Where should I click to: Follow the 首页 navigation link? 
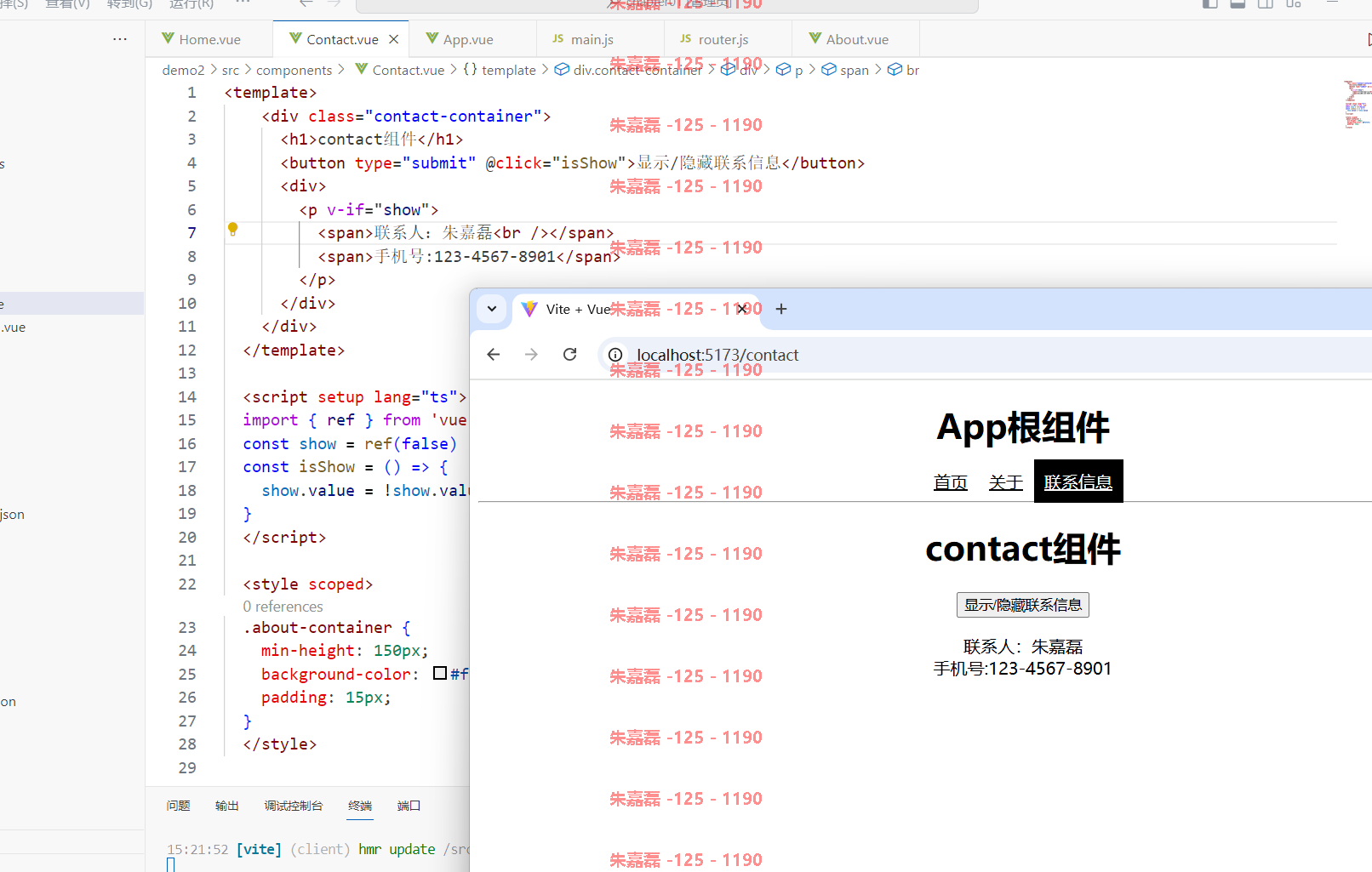pyautogui.click(x=951, y=482)
